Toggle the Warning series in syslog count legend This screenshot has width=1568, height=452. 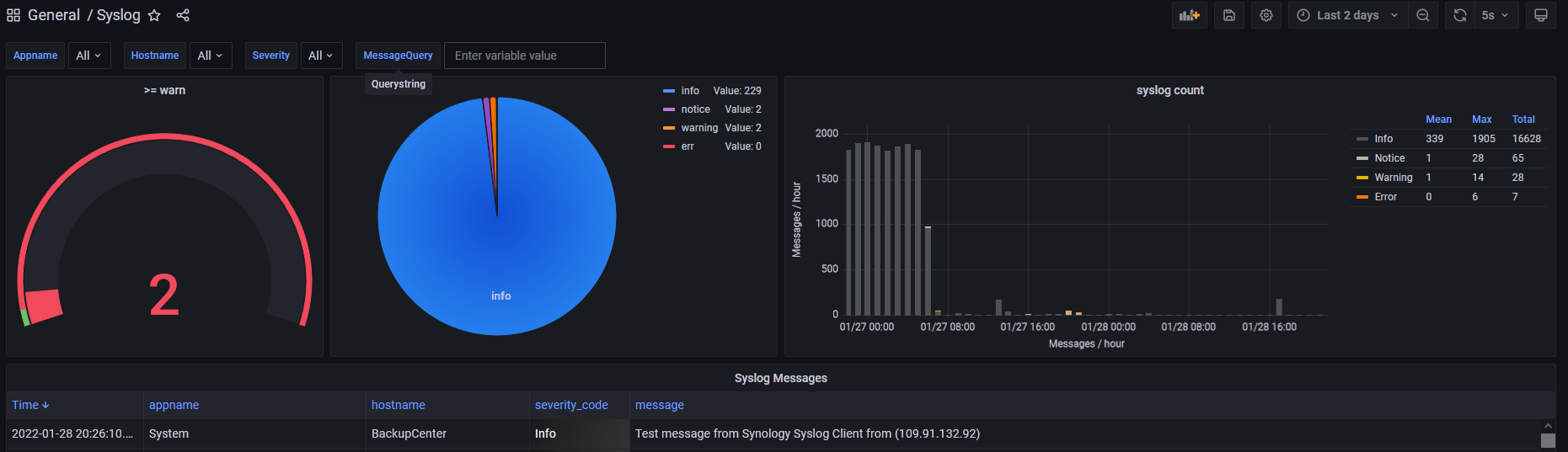[x=1393, y=178]
